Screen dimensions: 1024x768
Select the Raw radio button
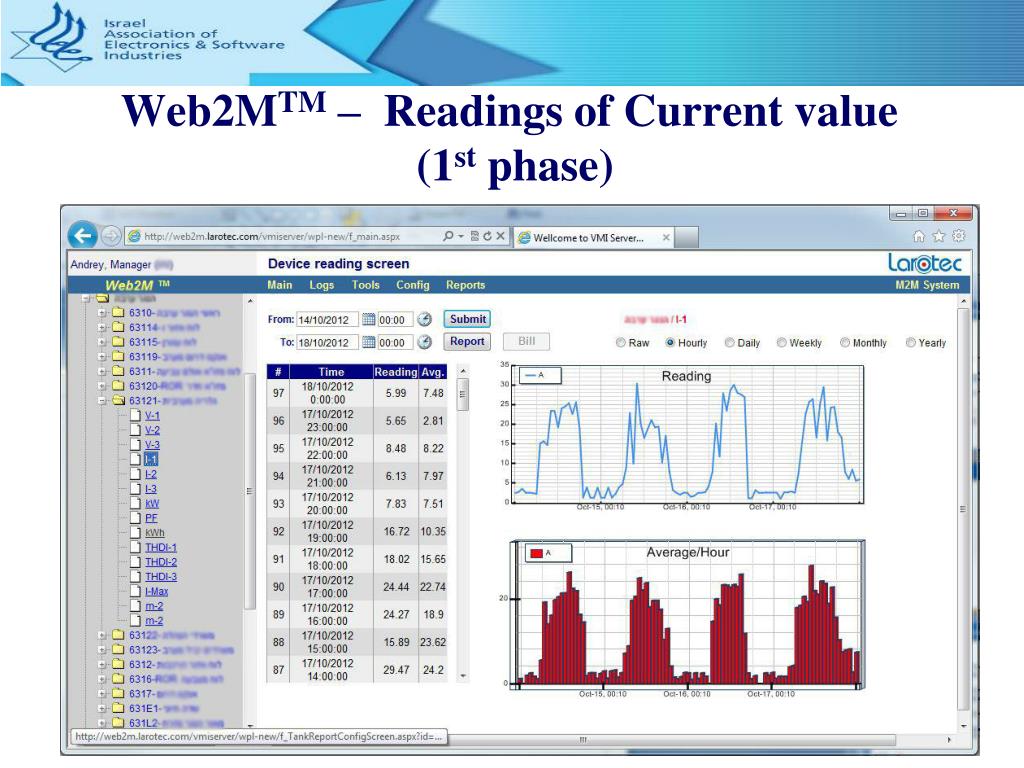pos(621,342)
